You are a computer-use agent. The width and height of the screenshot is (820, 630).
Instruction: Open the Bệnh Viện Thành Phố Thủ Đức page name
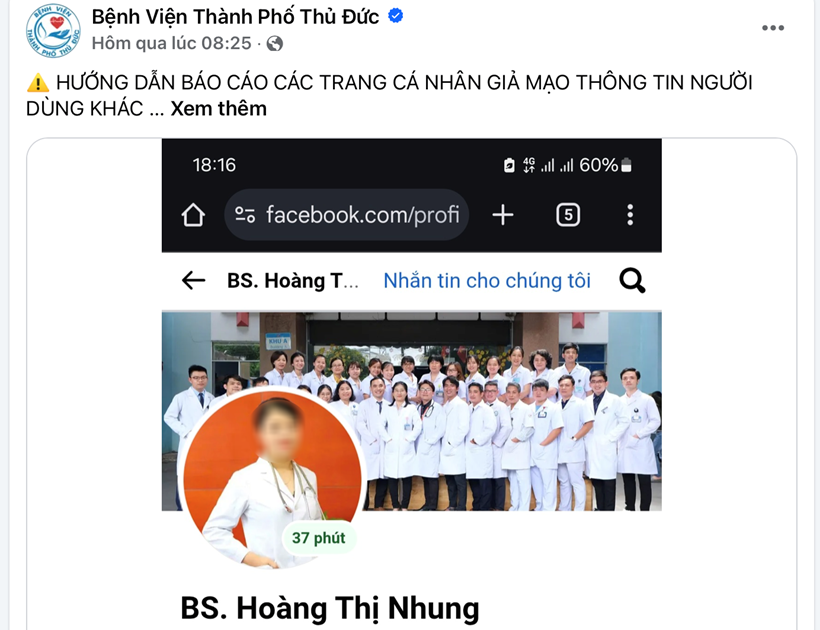point(235,17)
